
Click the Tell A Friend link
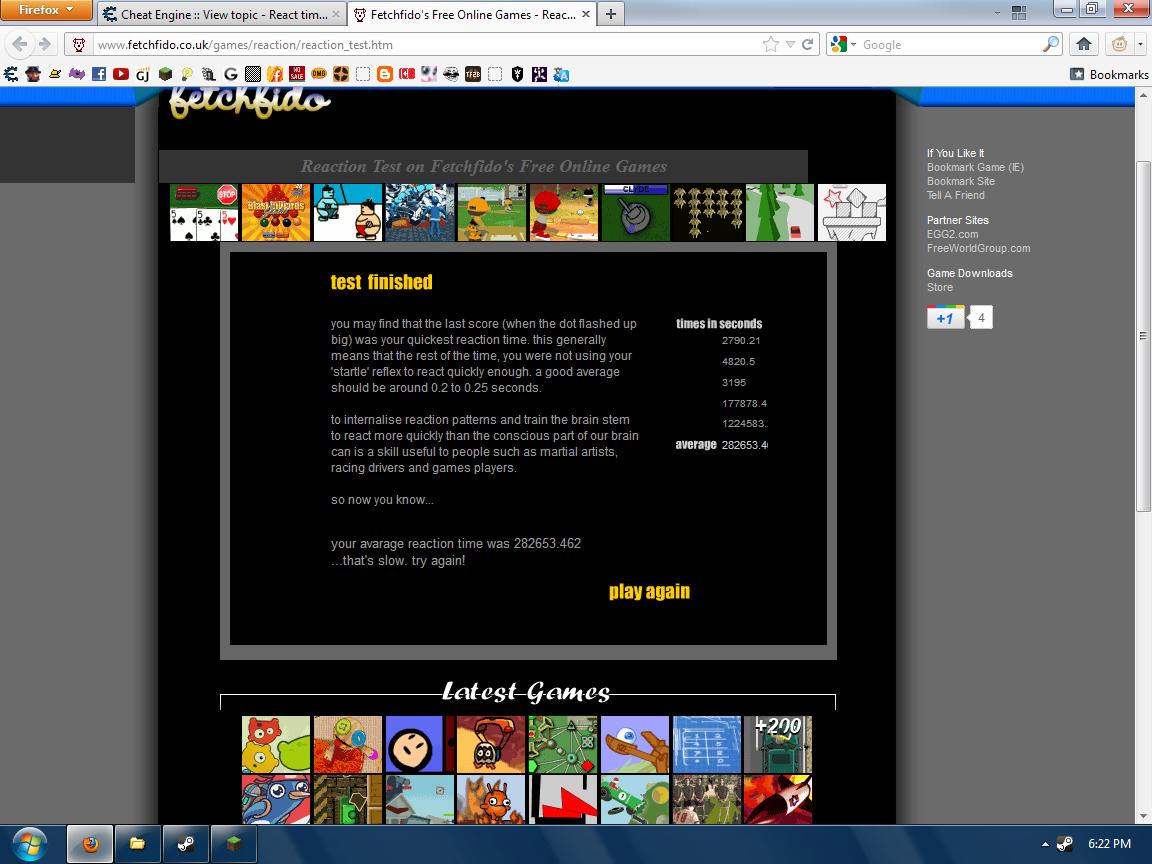(x=955, y=195)
